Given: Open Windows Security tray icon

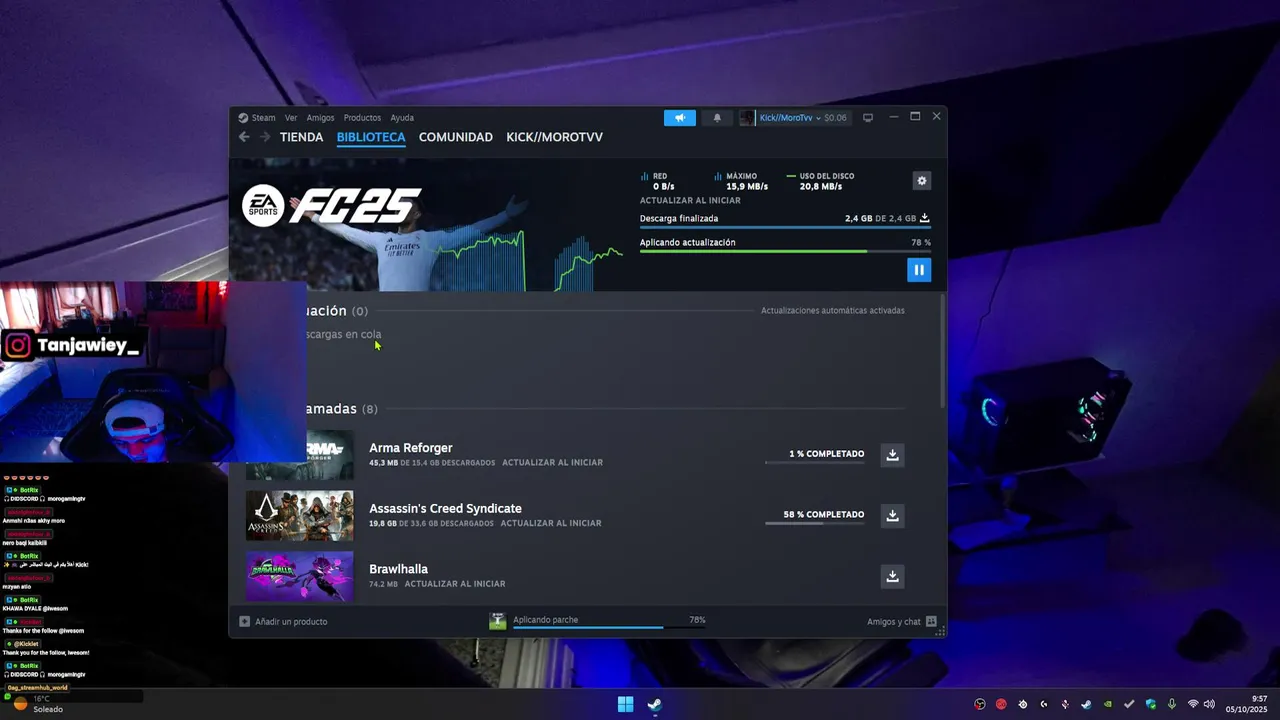Looking at the screenshot, I should tap(1151, 704).
